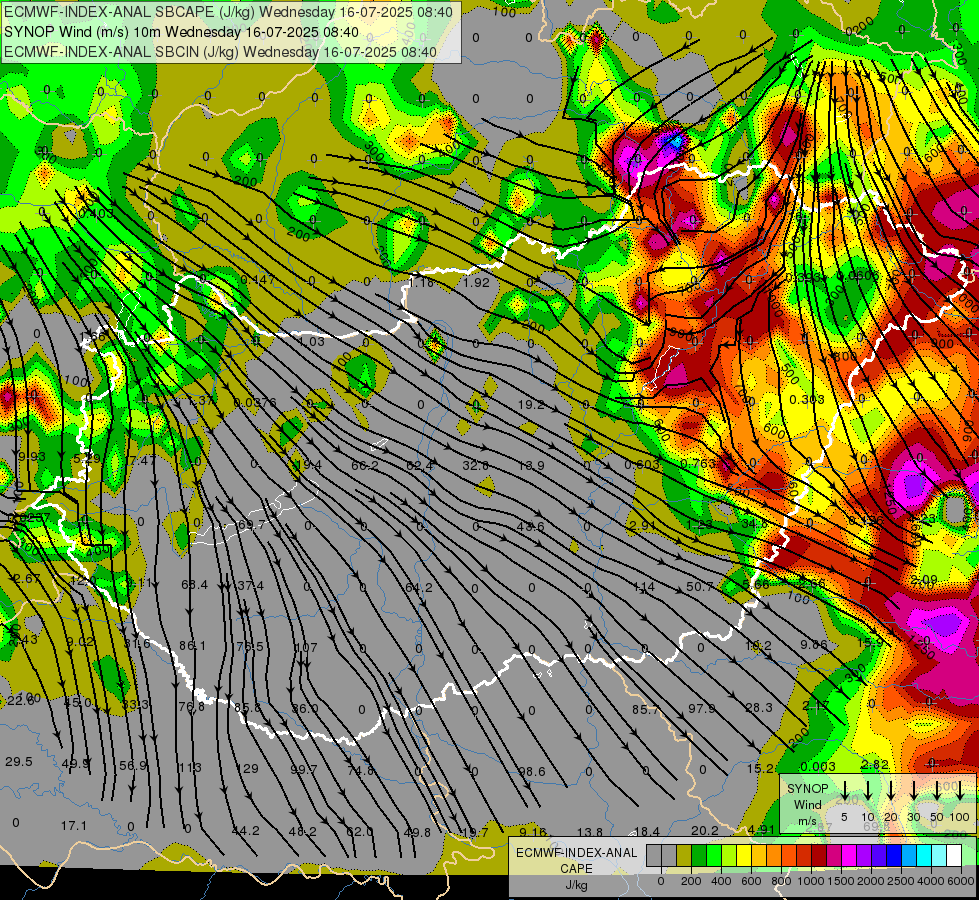Click the SBCAPE title line at top
This screenshot has height=900, width=979.
[x=229, y=11]
